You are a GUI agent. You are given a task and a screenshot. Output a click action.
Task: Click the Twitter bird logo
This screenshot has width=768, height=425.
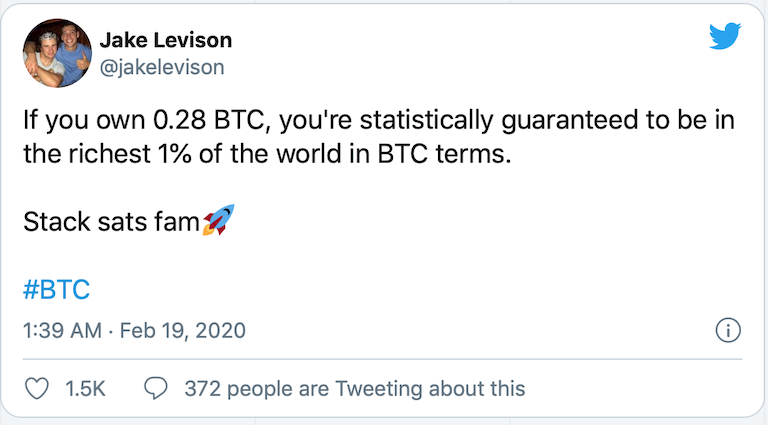(724, 37)
